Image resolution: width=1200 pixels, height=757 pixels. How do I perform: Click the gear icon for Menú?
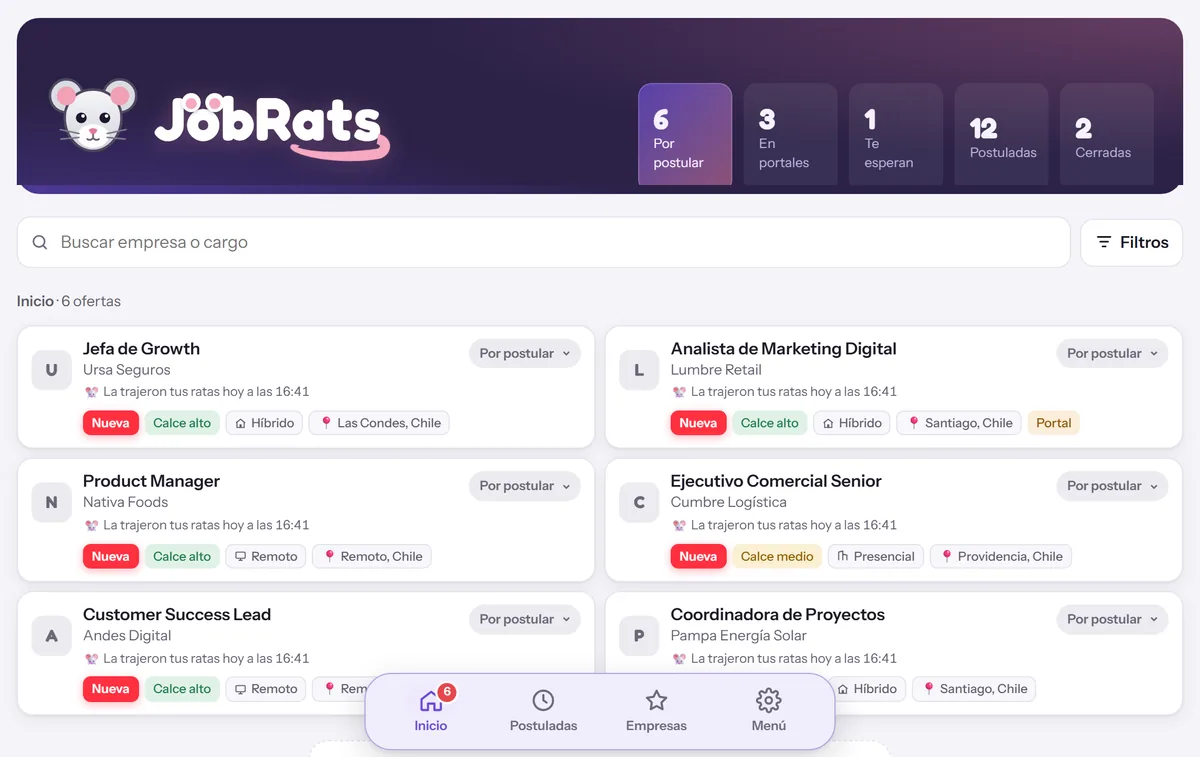(x=768, y=700)
